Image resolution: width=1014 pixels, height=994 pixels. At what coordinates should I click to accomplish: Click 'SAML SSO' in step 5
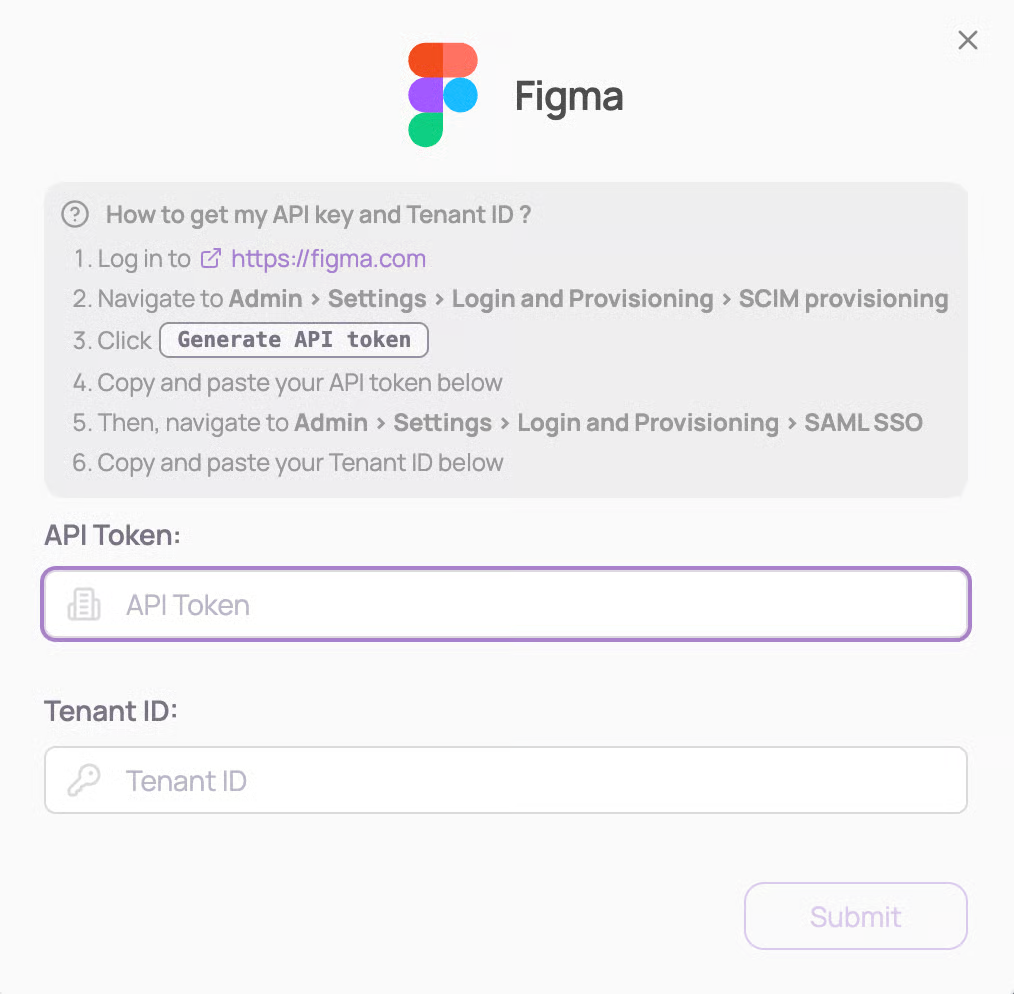[x=863, y=422]
